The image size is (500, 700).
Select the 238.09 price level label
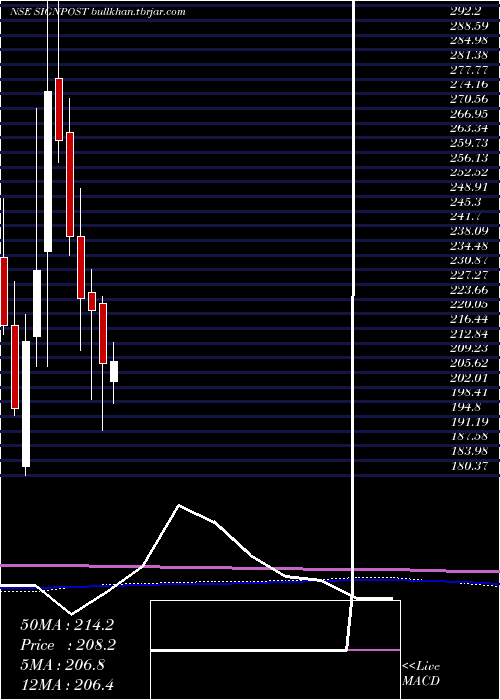click(x=469, y=232)
